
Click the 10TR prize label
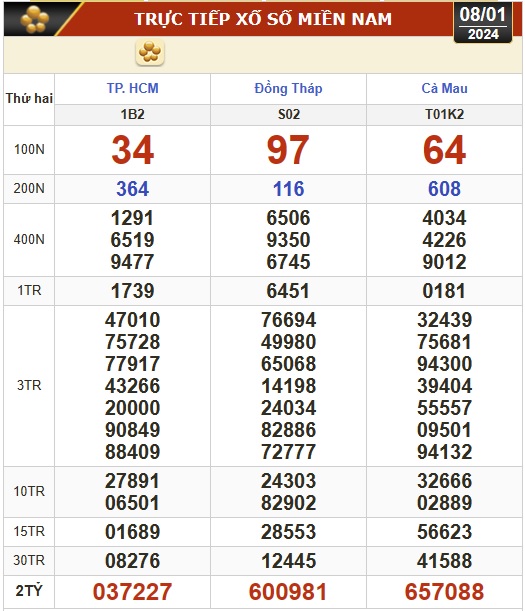pyautogui.click(x=29, y=492)
